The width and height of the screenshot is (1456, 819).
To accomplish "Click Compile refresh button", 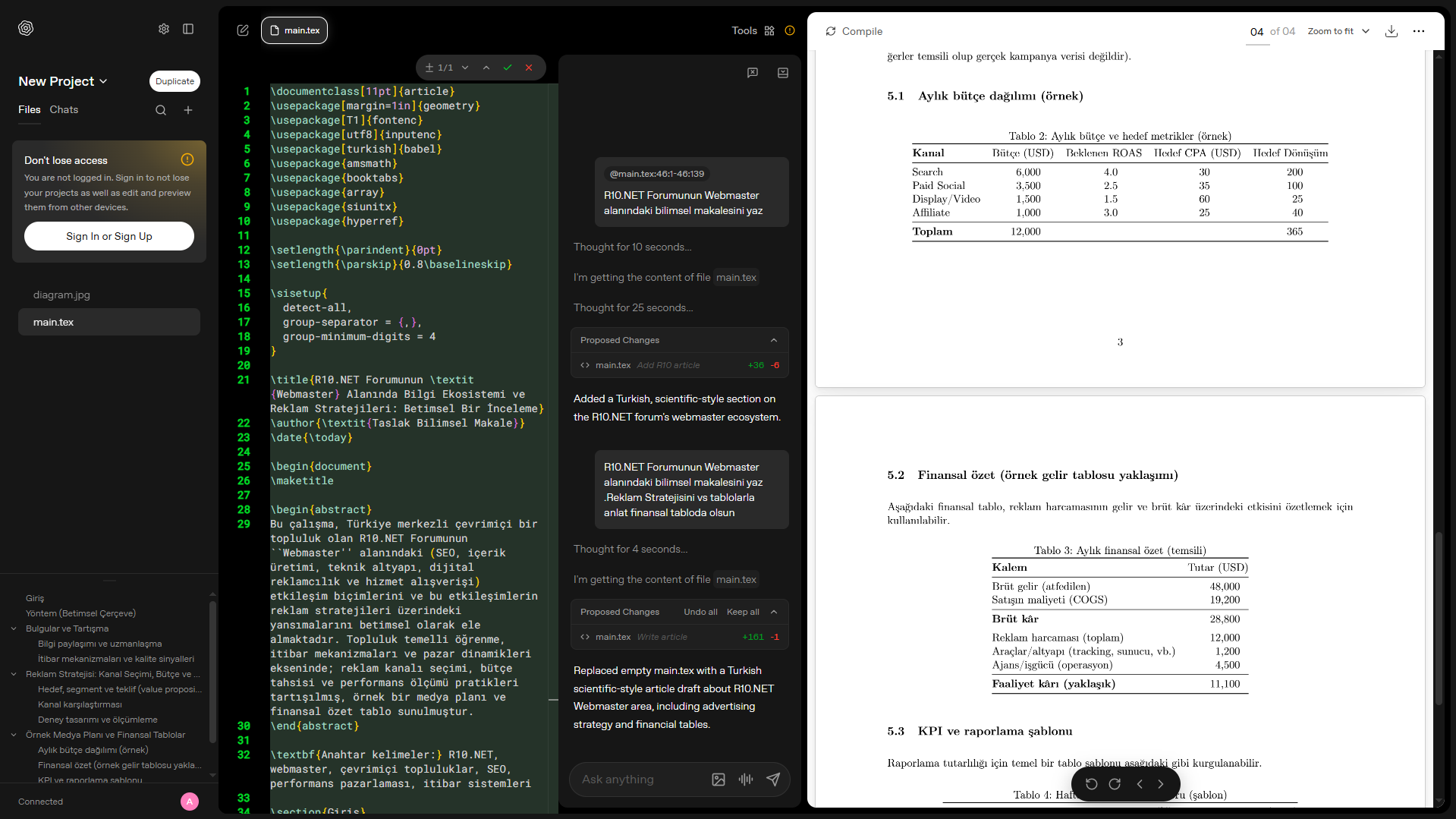I will pos(854,31).
